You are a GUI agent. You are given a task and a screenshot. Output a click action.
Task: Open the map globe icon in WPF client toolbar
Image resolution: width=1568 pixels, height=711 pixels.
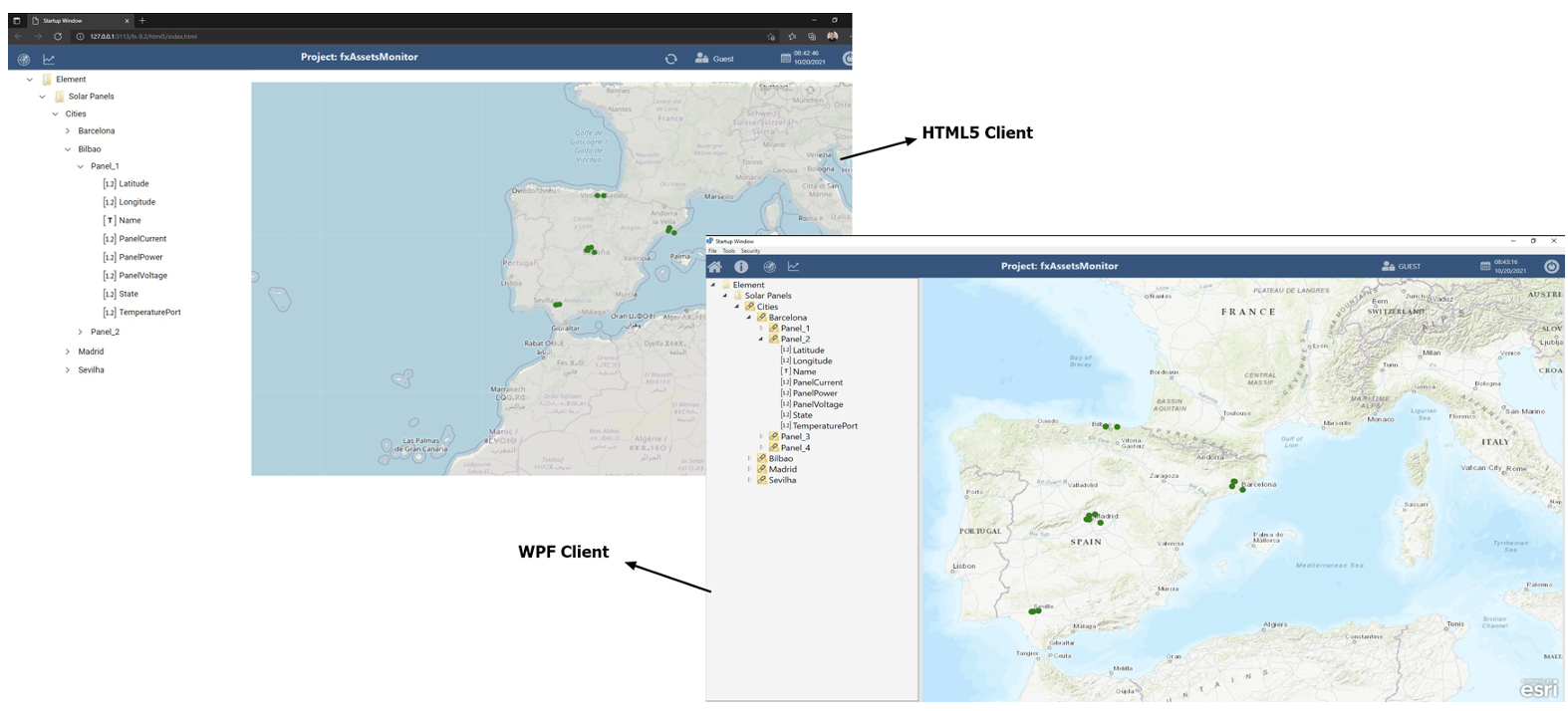pos(769,267)
